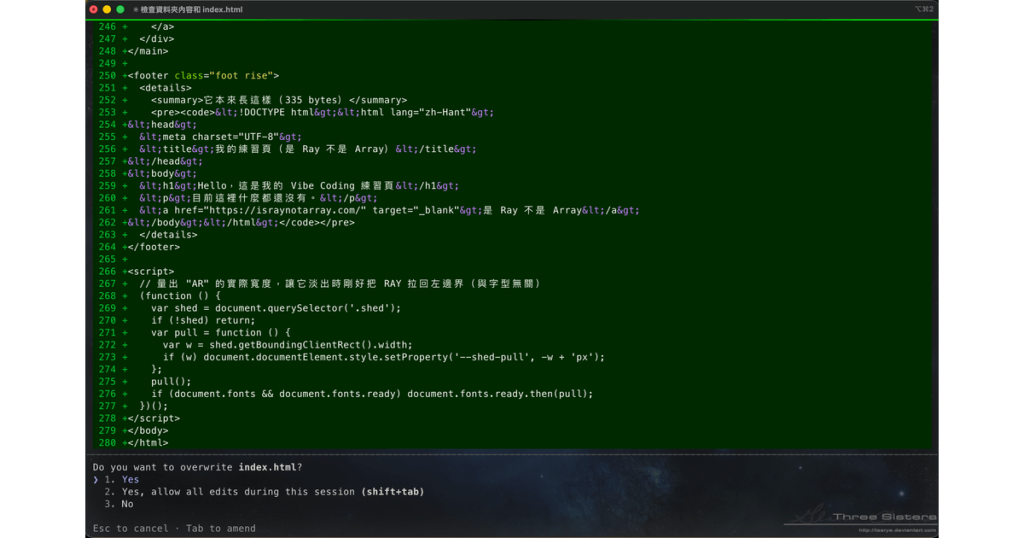This screenshot has width=1024, height=538.
Task: Choose Yes, allow all edits during this session
Action: pos(264,492)
